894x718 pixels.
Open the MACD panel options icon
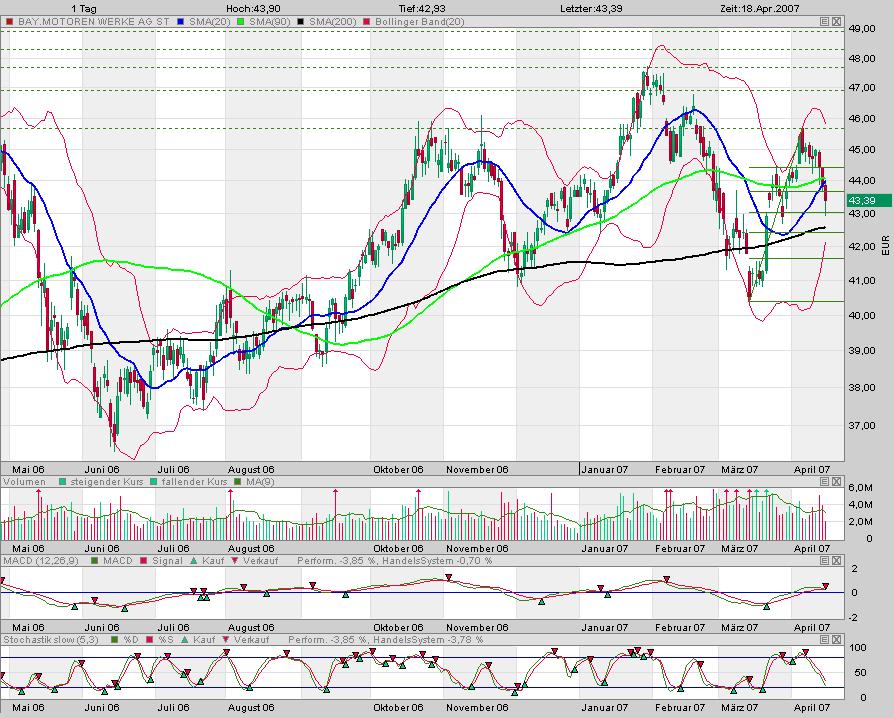(x=824, y=560)
